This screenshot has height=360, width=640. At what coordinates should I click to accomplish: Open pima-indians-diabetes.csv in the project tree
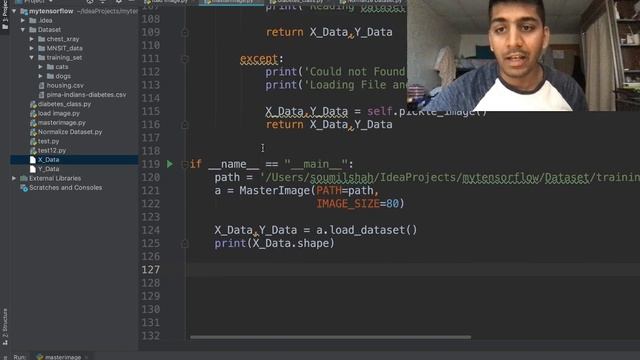coord(86,95)
